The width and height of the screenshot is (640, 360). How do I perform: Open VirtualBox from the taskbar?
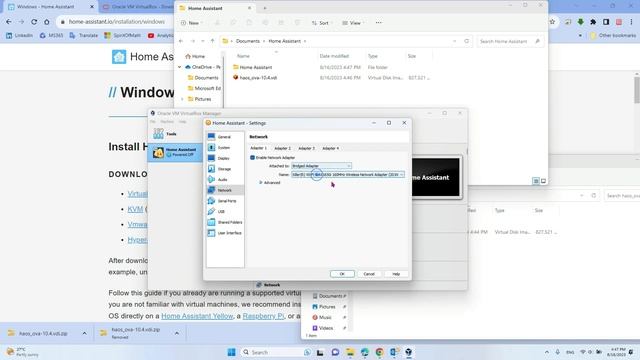click(x=409, y=352)
